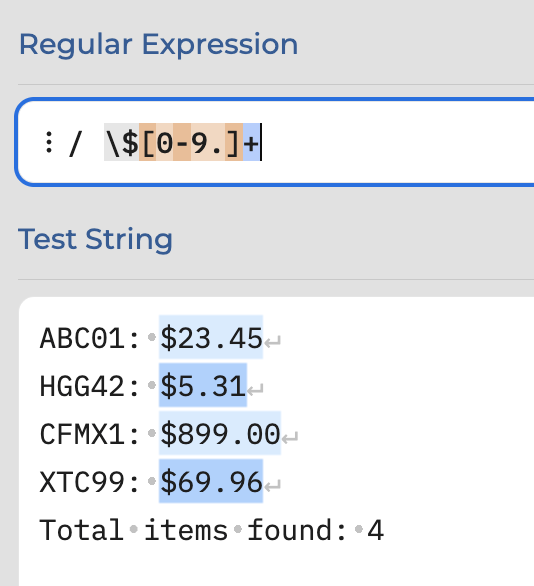The height and width of the screenshot is (586, 534).
Task: Click the period inside the character class
Action: (x=217, y=142)
